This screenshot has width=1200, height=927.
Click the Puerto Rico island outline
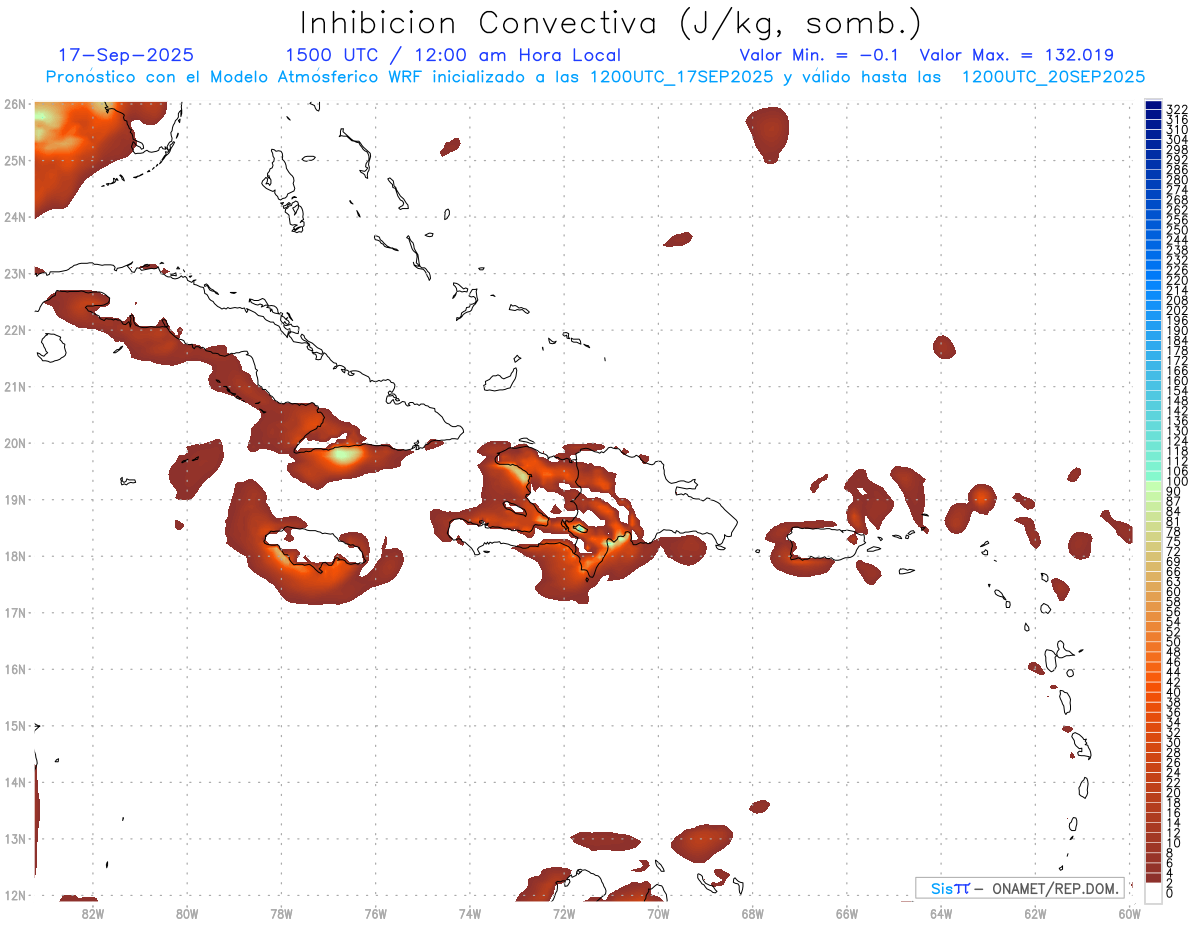click(819, 545)
